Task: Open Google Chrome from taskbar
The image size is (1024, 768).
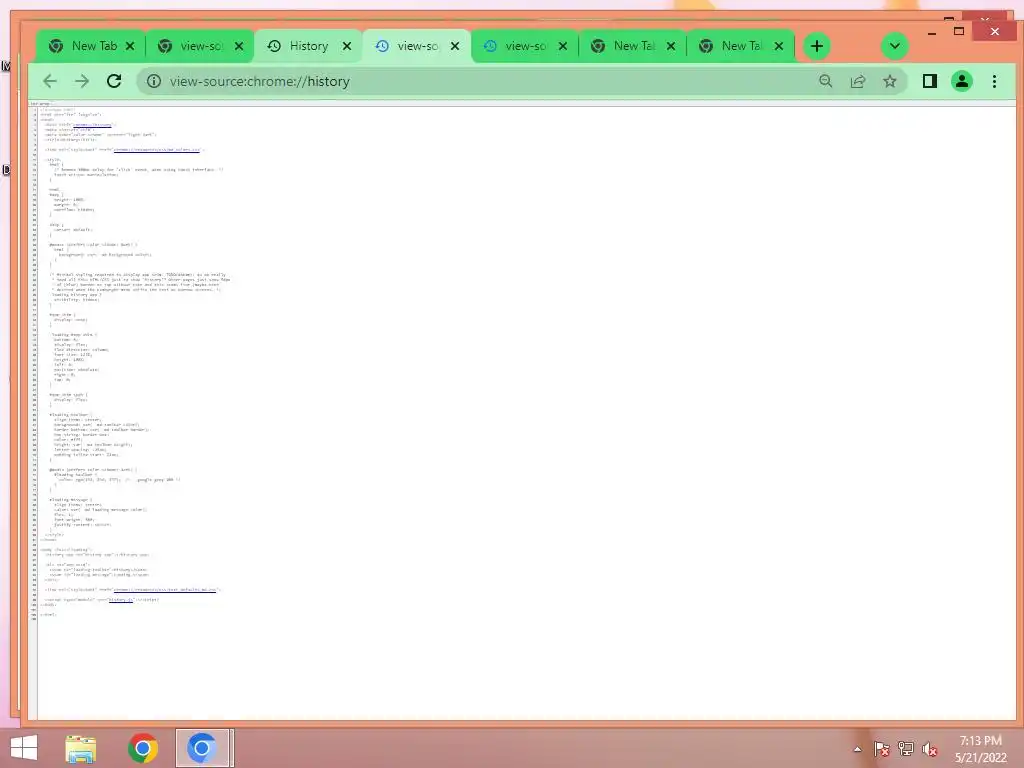Action: click(142, 748)
